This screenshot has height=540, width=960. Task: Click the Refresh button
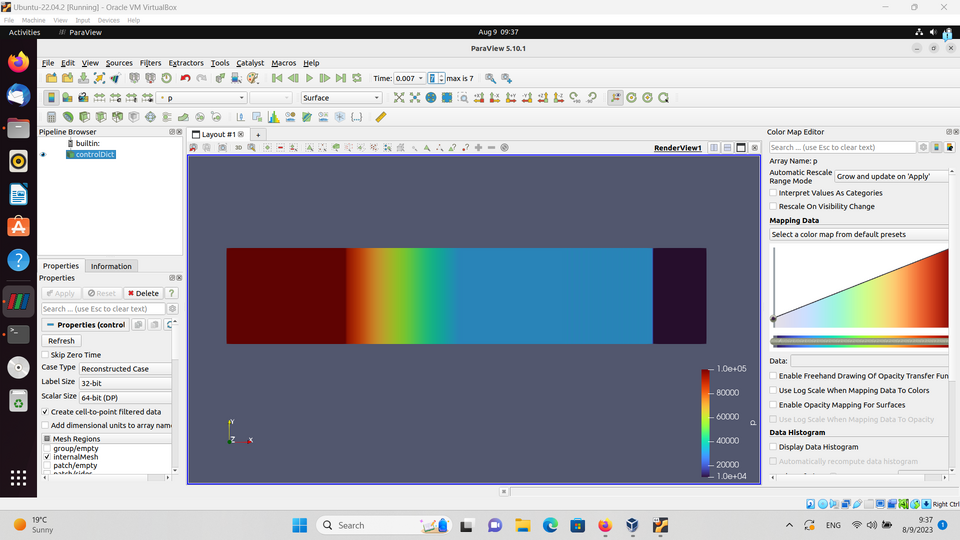61,341
